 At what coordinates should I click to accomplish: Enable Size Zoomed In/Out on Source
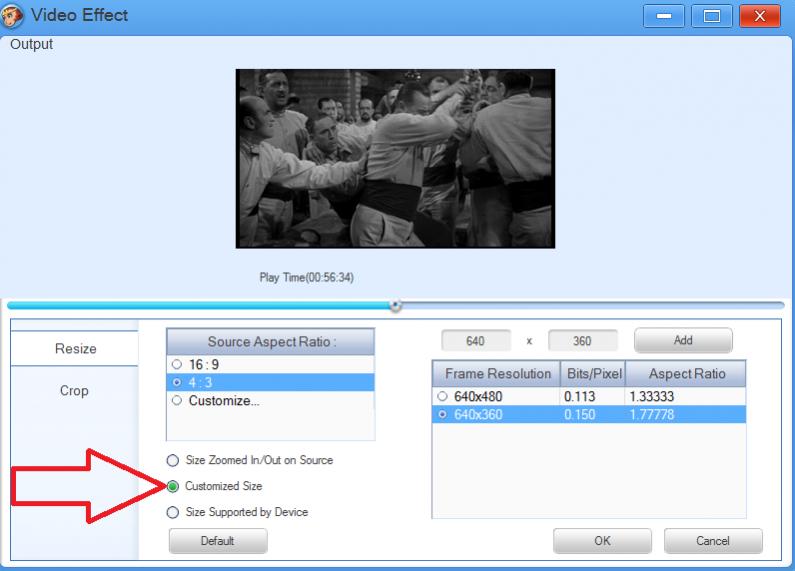click(173, 460)
